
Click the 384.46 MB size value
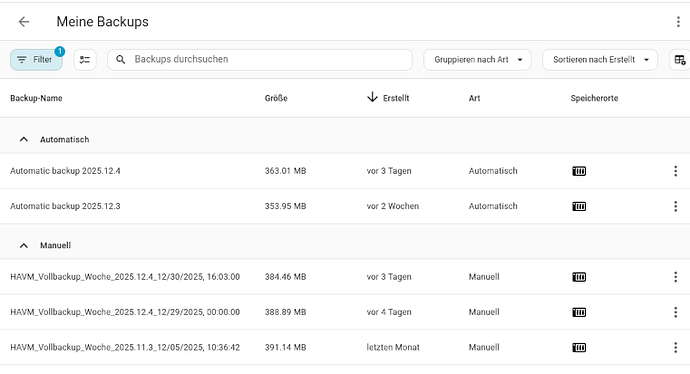285,277
